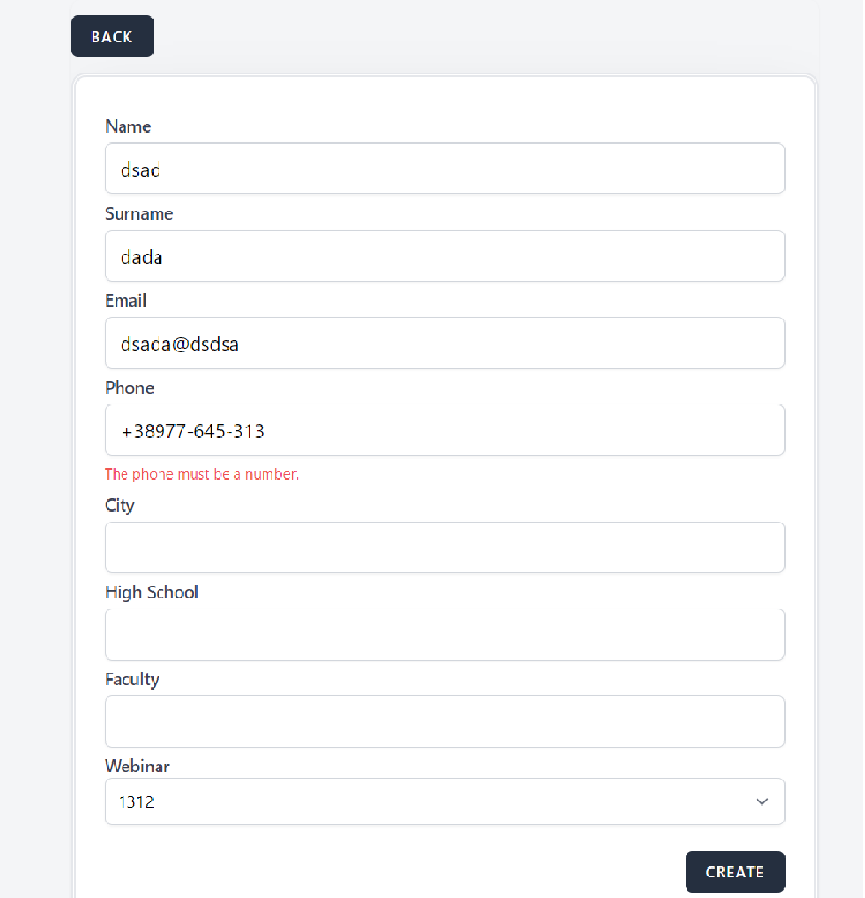Click the Faculty field label
The width and height of the screenshot is (865, 898).
coord(132,679)
